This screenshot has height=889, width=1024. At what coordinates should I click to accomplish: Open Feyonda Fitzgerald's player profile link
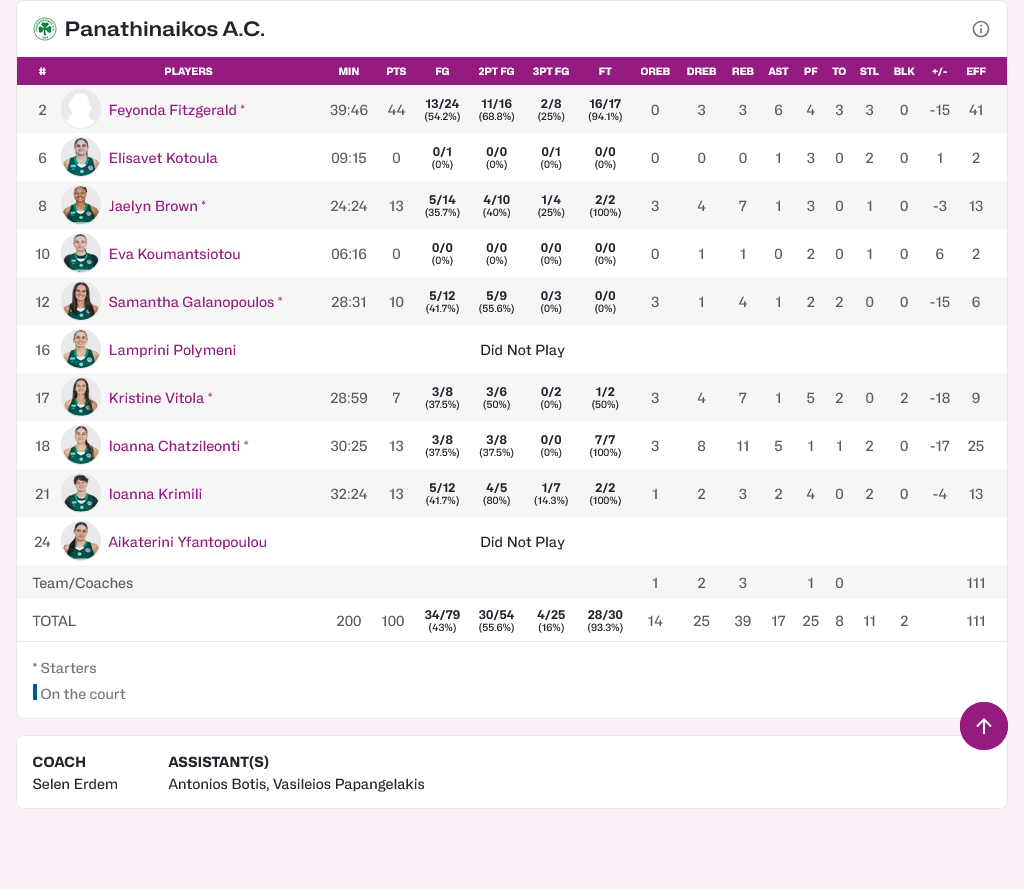[172, 110]
